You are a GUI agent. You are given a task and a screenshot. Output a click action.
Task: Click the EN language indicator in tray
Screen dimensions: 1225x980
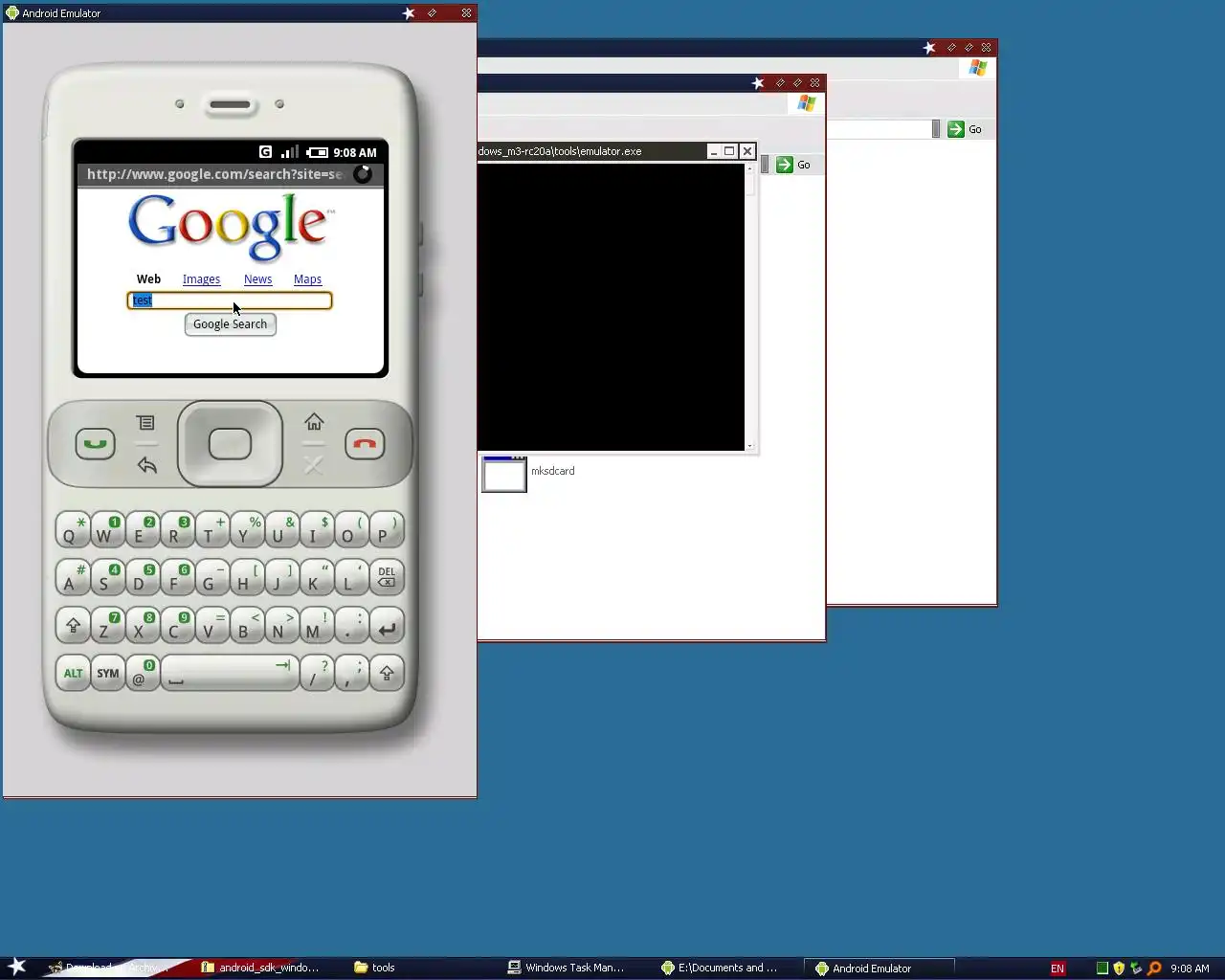[x=1058, y=969]
